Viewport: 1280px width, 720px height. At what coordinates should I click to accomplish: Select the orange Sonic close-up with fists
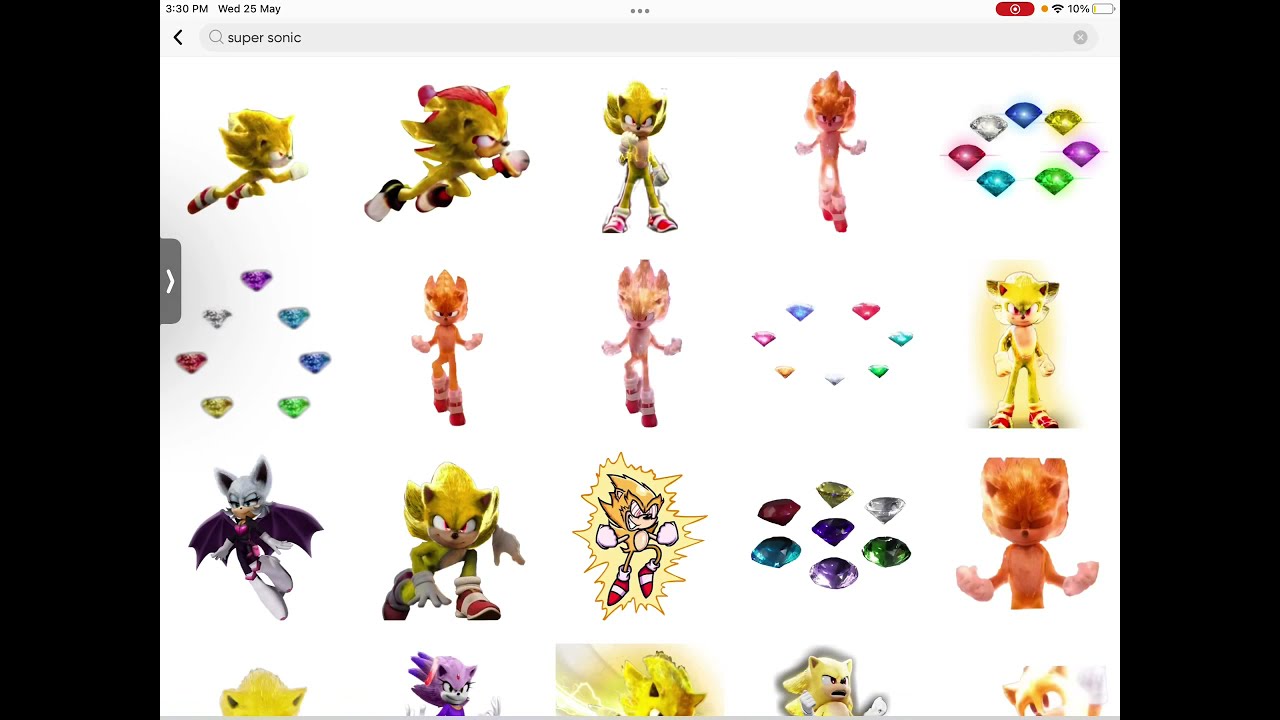pos(1025,532)
